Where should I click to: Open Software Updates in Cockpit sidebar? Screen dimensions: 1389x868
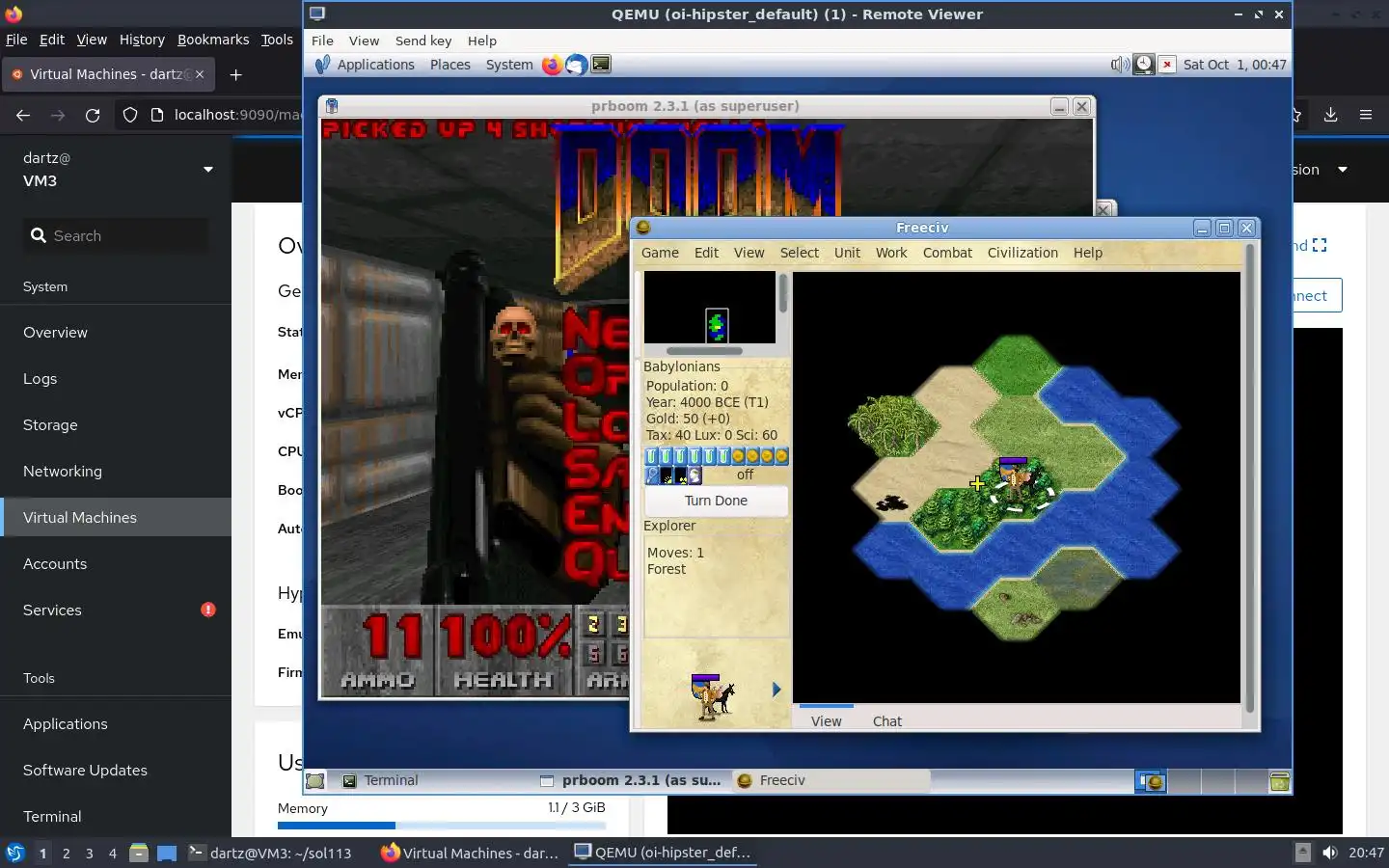coord(116,770)
